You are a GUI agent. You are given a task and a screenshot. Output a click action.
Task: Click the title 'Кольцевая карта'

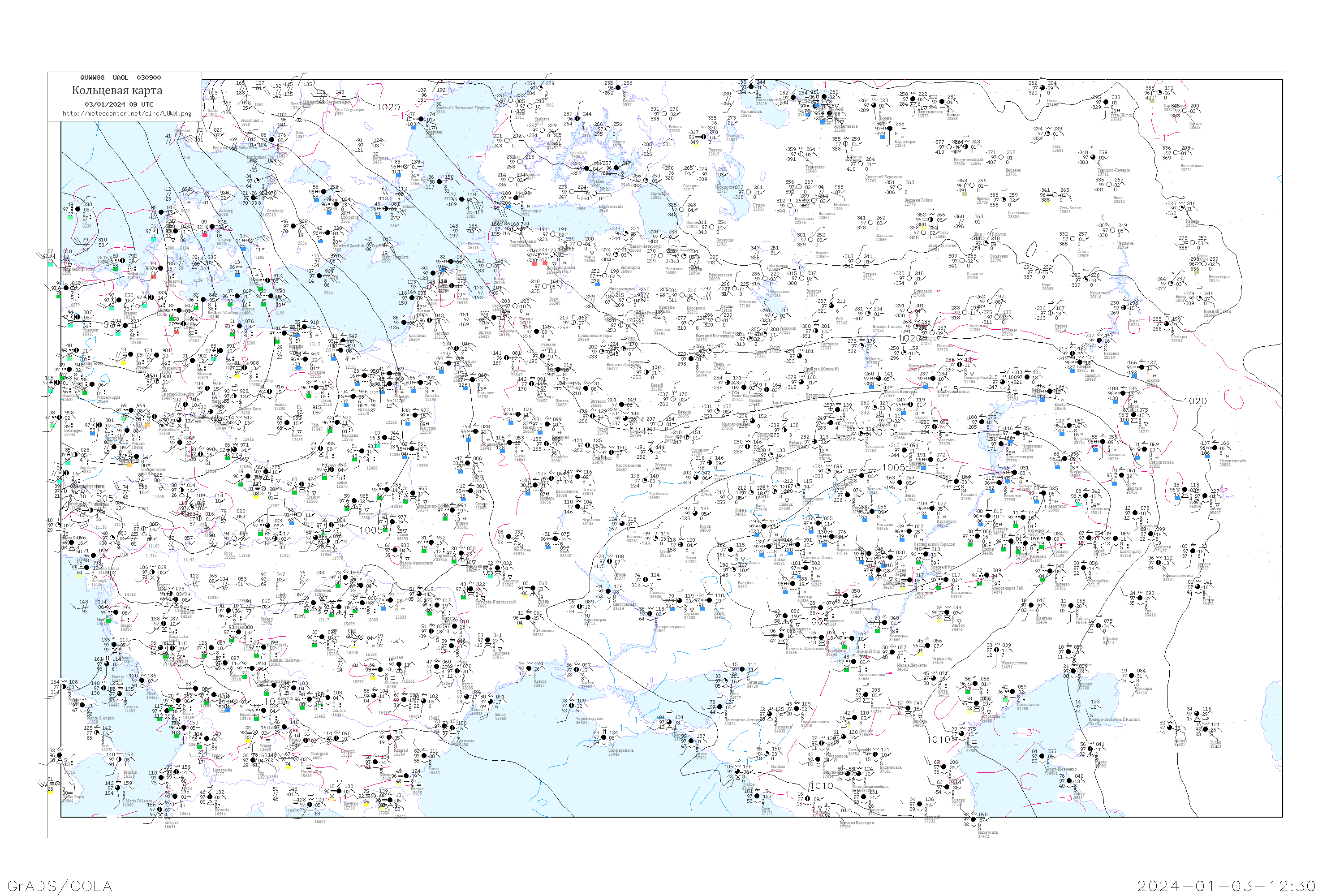point(117,90)
